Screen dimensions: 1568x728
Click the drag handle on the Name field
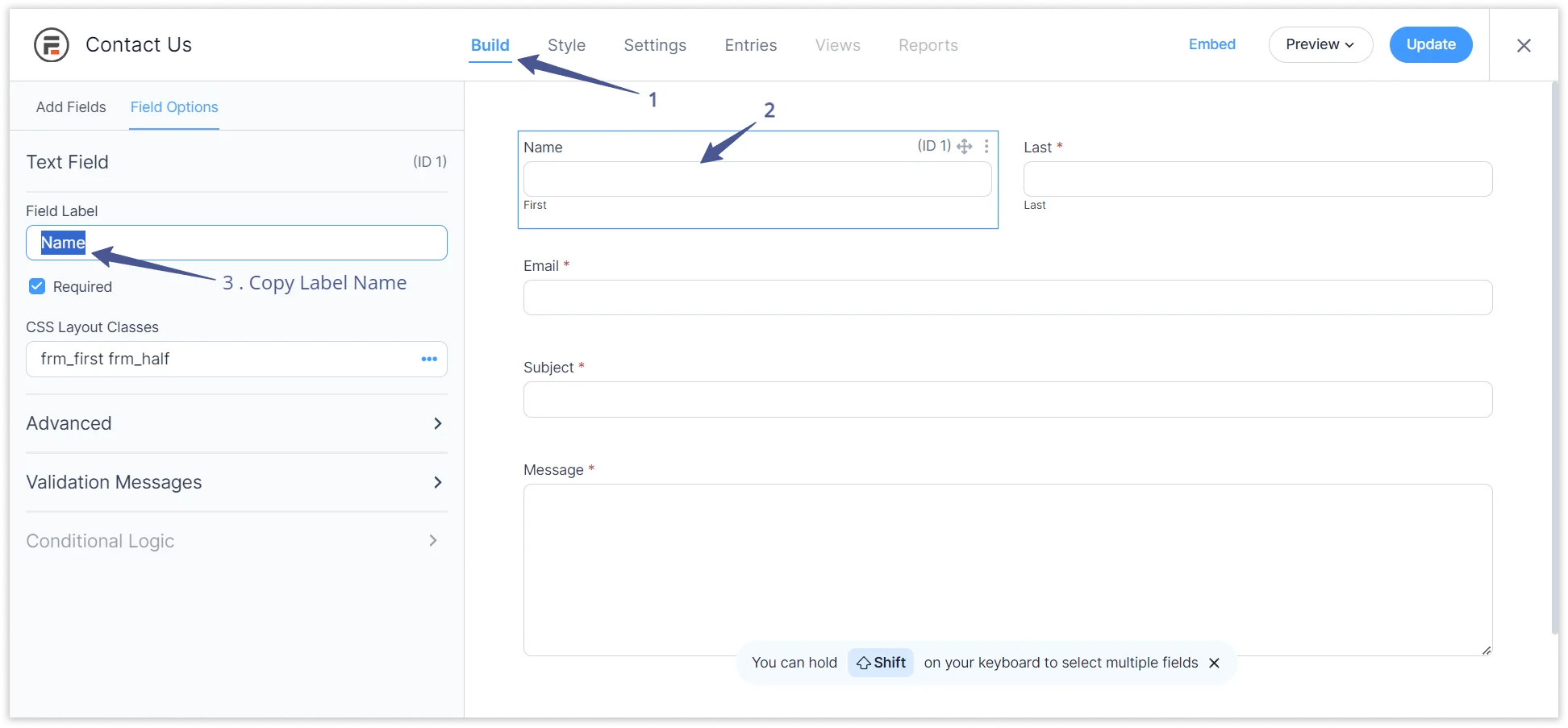coord(965,146)
